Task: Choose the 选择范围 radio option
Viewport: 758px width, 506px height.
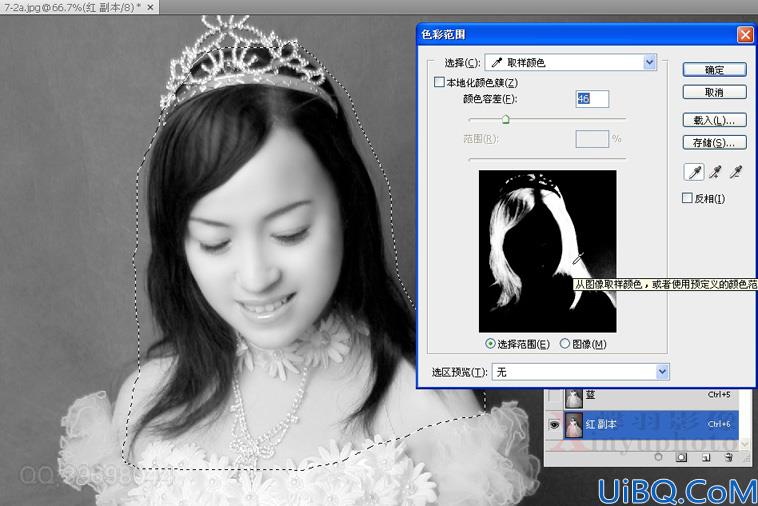Action: [490, 344]
